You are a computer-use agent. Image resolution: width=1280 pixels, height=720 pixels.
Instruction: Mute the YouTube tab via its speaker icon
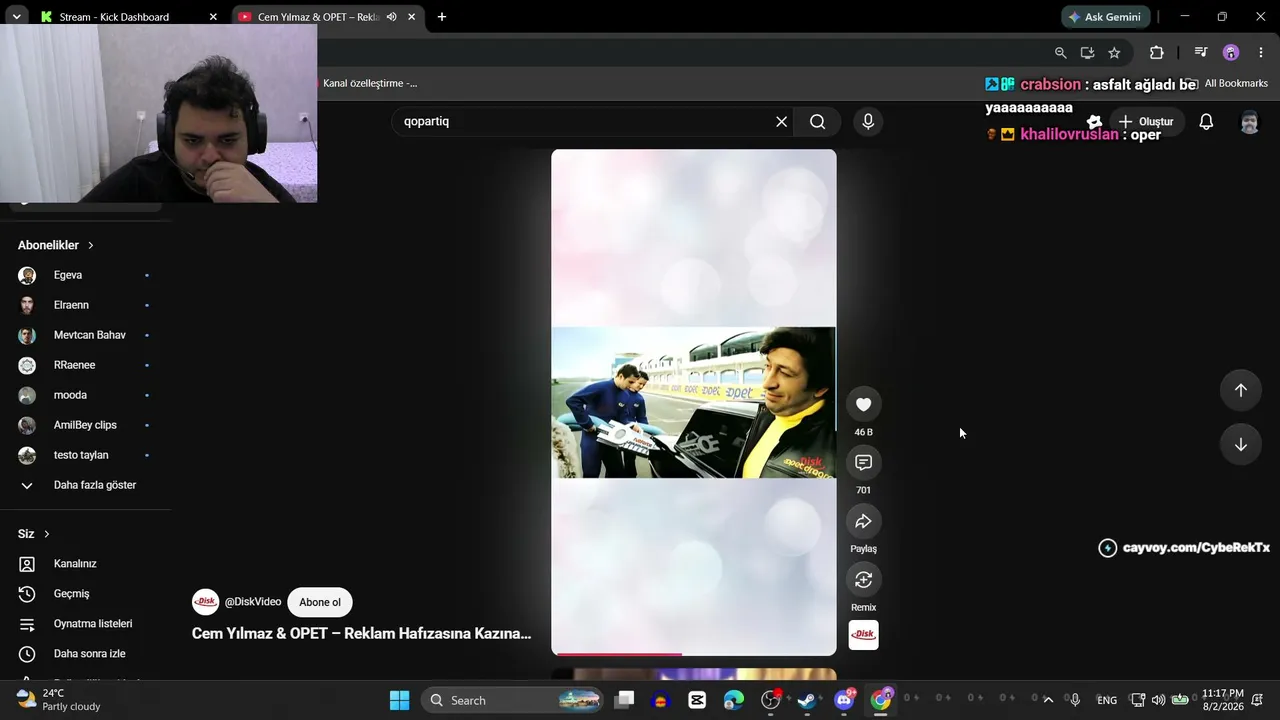[x=392, y=17]
